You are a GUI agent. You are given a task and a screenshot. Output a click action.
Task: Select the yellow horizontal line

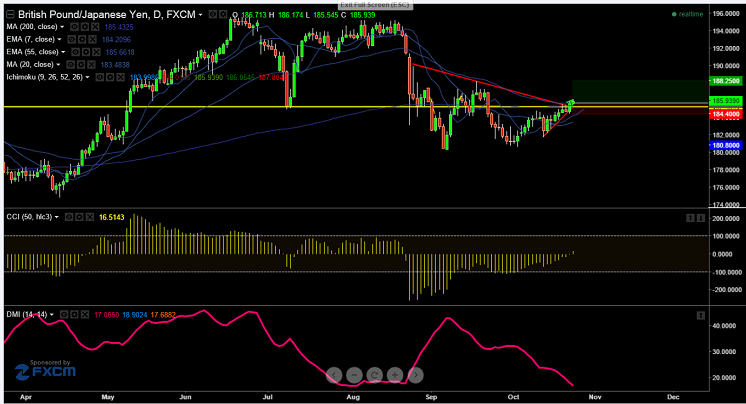pos(356,107)
